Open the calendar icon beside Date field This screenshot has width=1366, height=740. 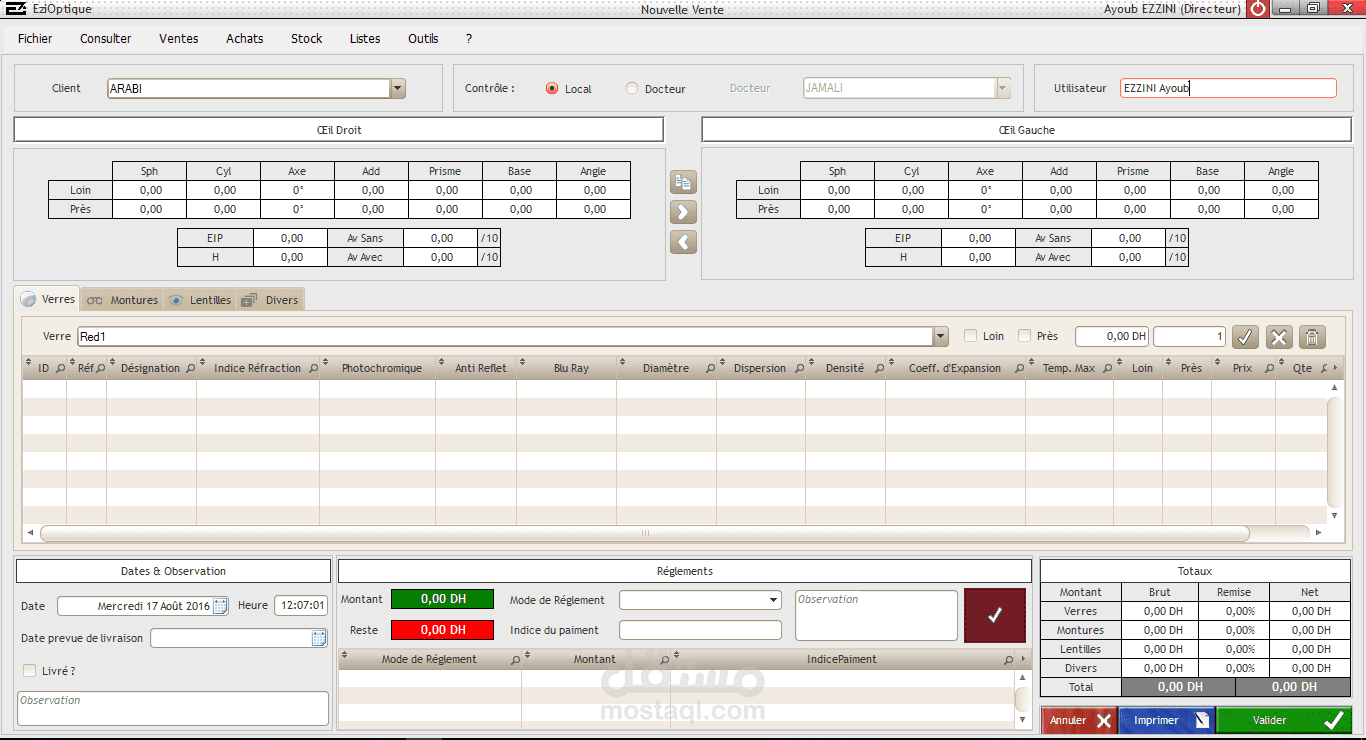(x=220, y=606)
